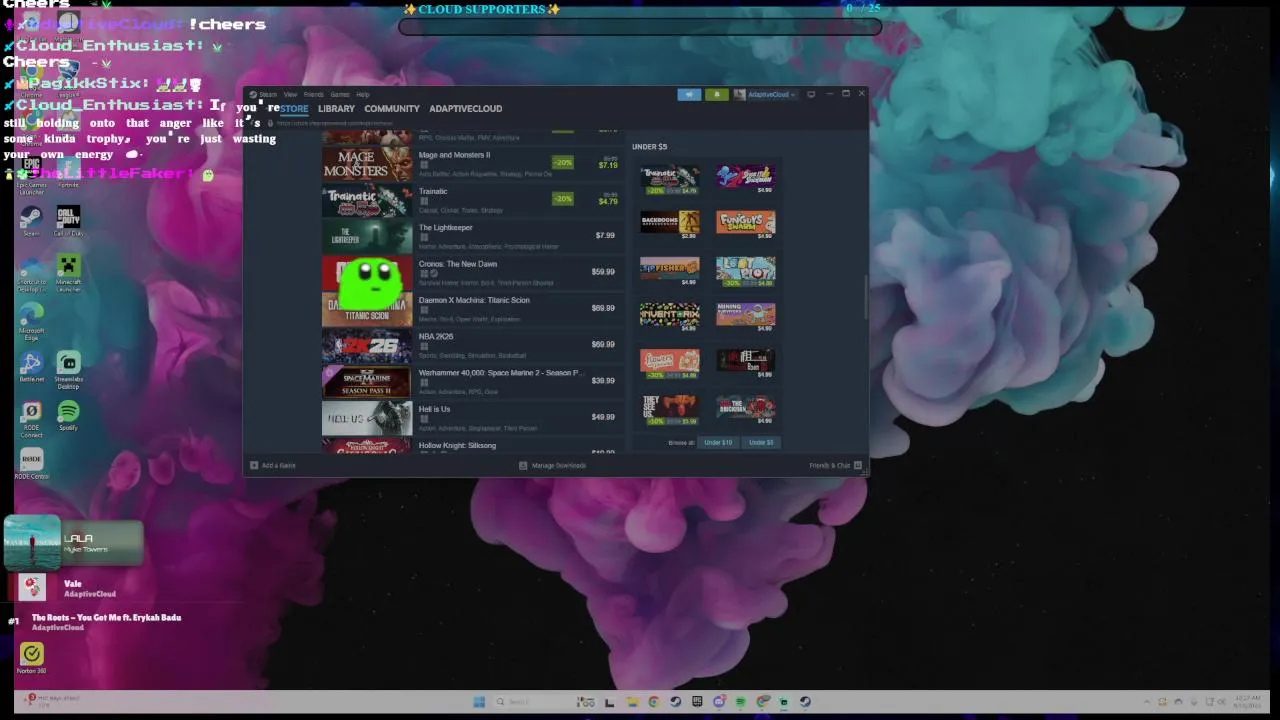1280x720 pixels.
Task: Open the Steam desktop shortcut
Action: [31, 219]
